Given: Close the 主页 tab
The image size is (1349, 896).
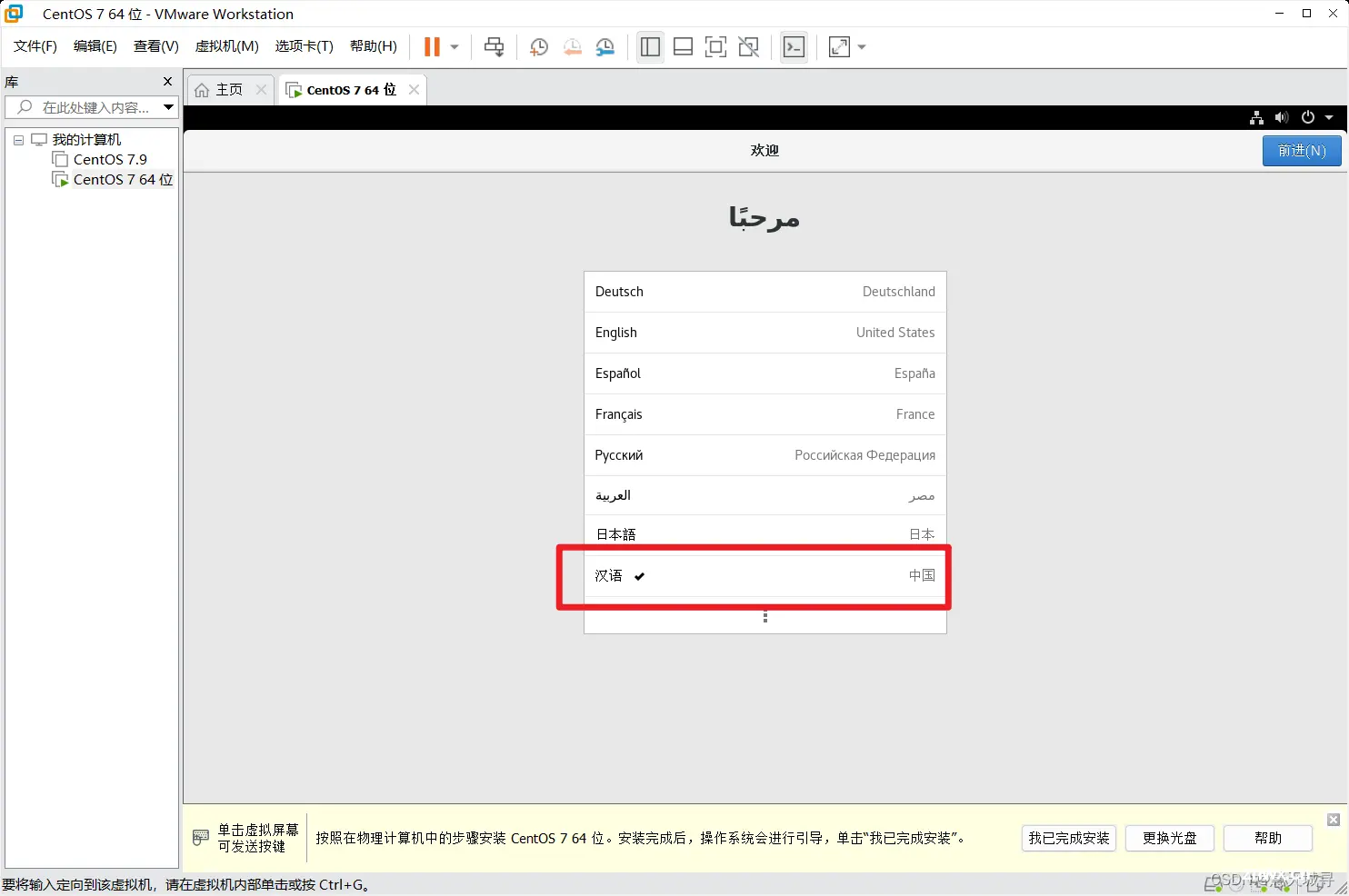Looking at the screenshot, I should click(262, 89).
